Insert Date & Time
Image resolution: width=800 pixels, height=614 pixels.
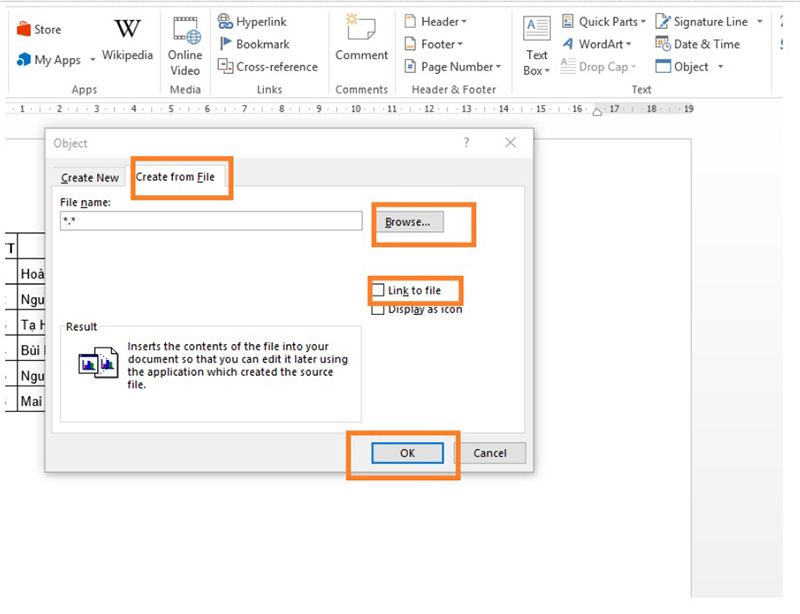click(697, 44)
